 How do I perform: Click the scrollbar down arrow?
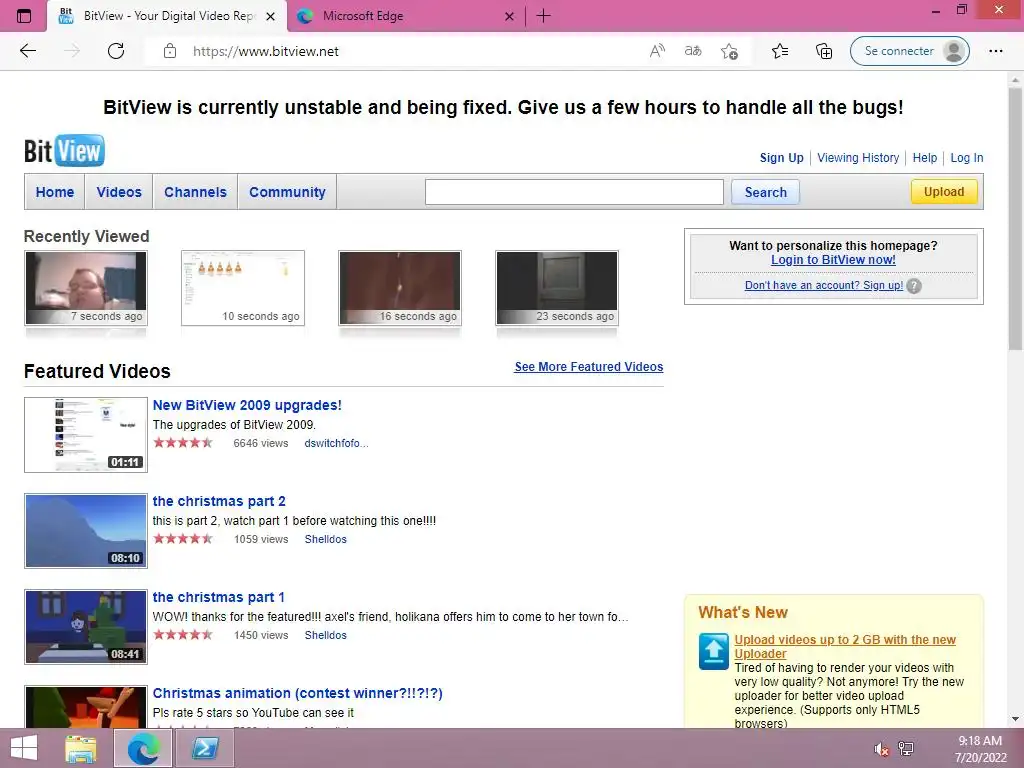point(1015,719)
